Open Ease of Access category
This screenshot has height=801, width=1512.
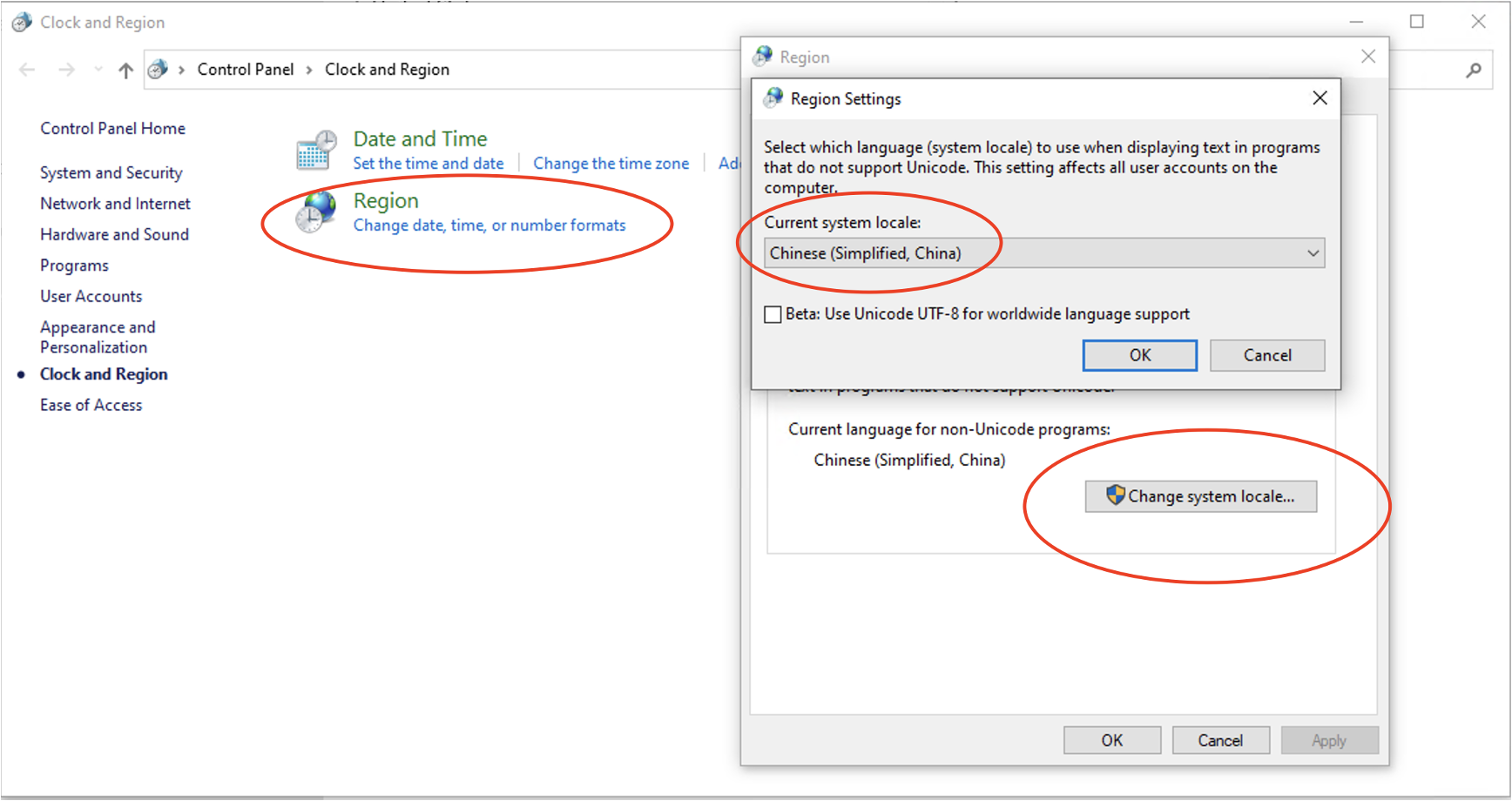pos(91,406)
